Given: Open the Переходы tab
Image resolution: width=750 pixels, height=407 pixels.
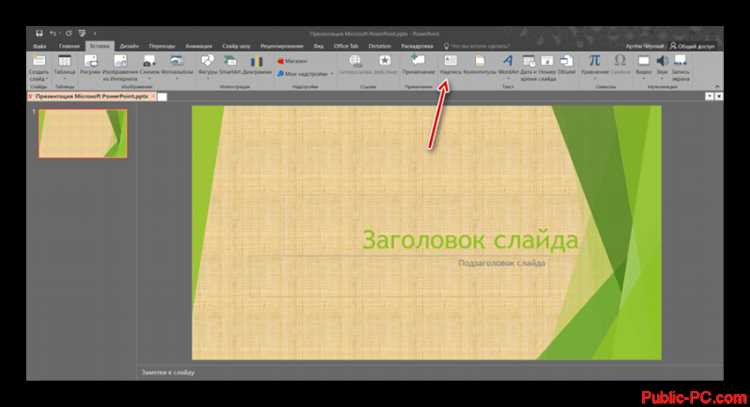Looking at the screenshot, I should pos(162,46).
